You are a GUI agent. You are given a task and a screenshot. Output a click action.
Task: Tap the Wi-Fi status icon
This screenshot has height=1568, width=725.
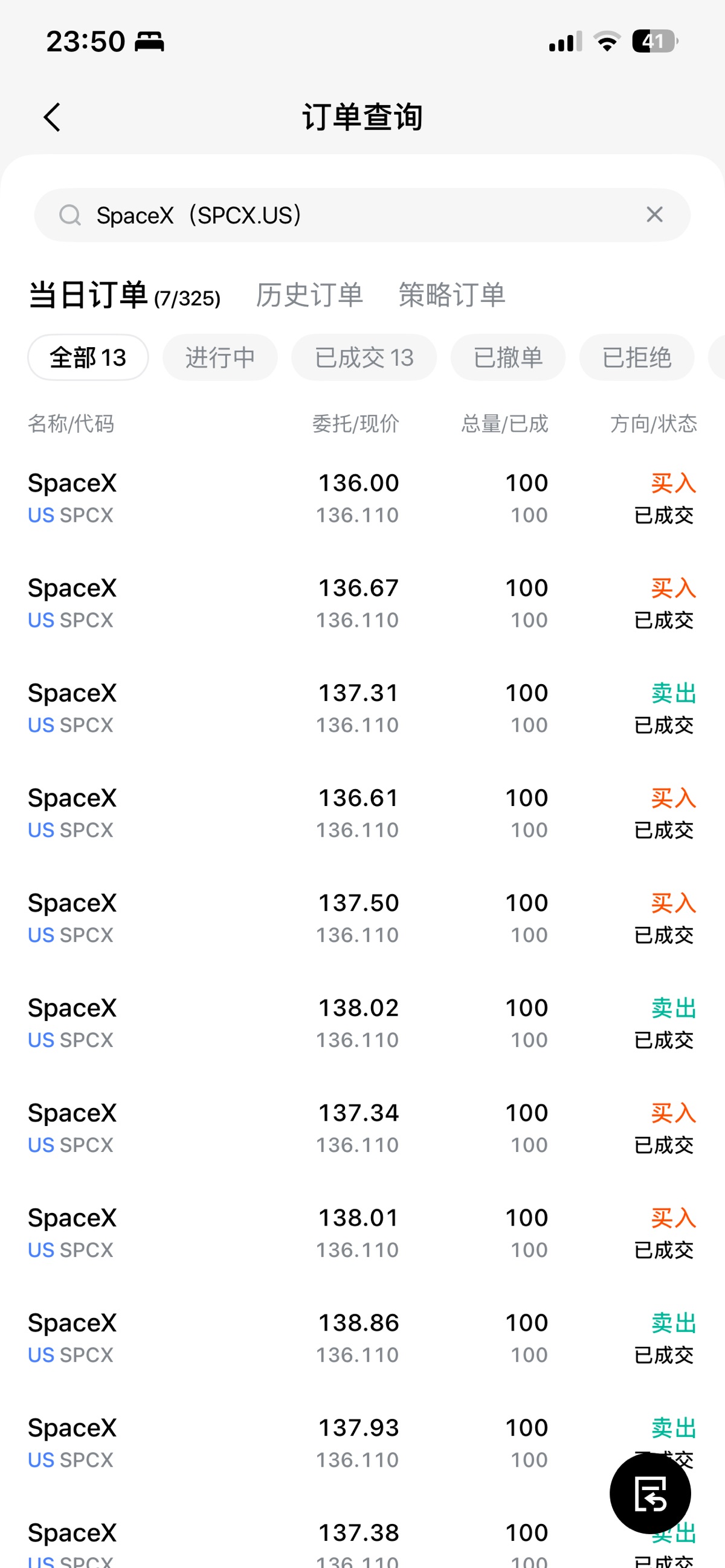(x=607, y=42)
